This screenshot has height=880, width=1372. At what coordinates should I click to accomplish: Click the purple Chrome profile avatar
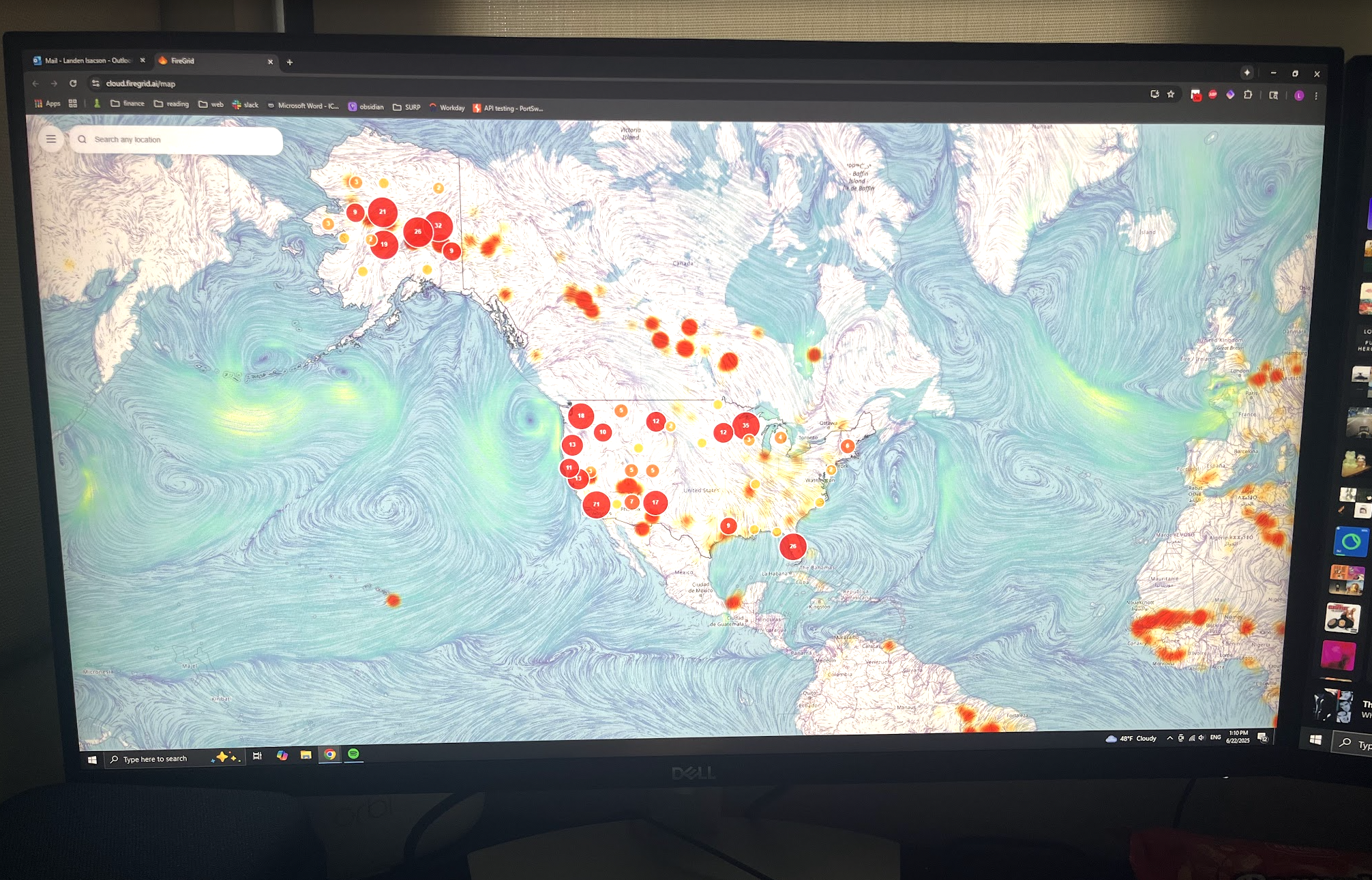[x=1299, y=94]
